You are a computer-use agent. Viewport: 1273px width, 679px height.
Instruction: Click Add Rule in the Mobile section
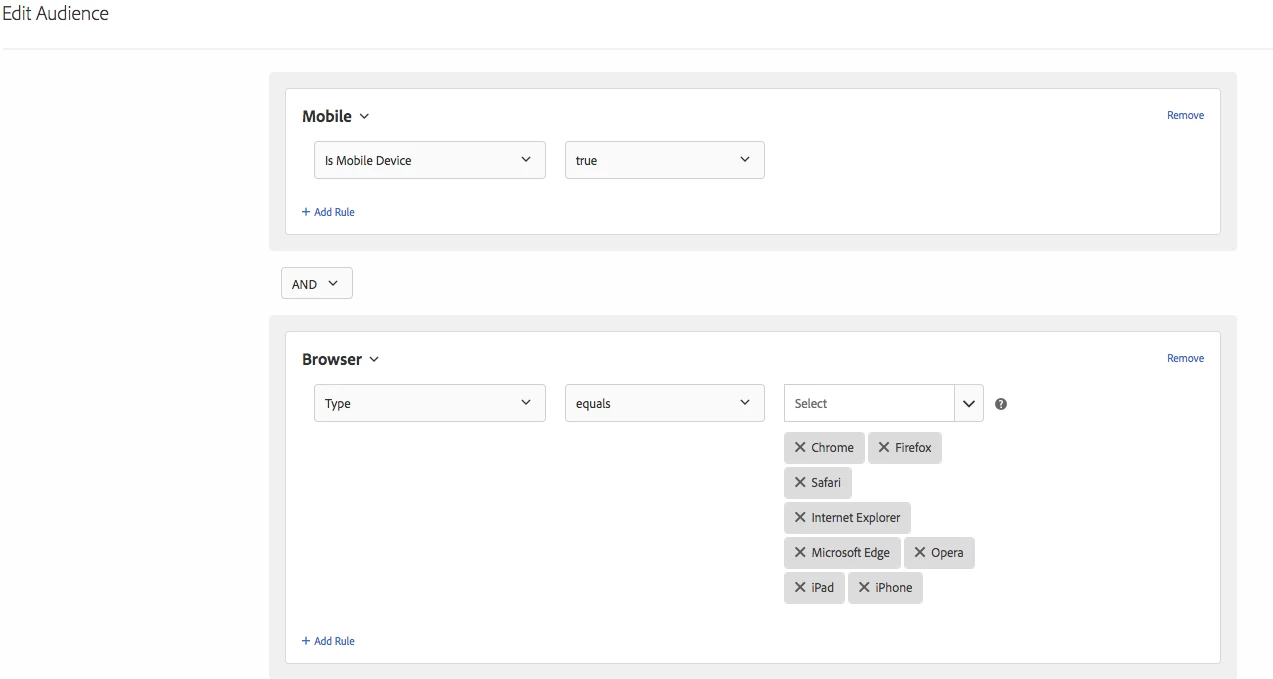[x=328, y=212]
